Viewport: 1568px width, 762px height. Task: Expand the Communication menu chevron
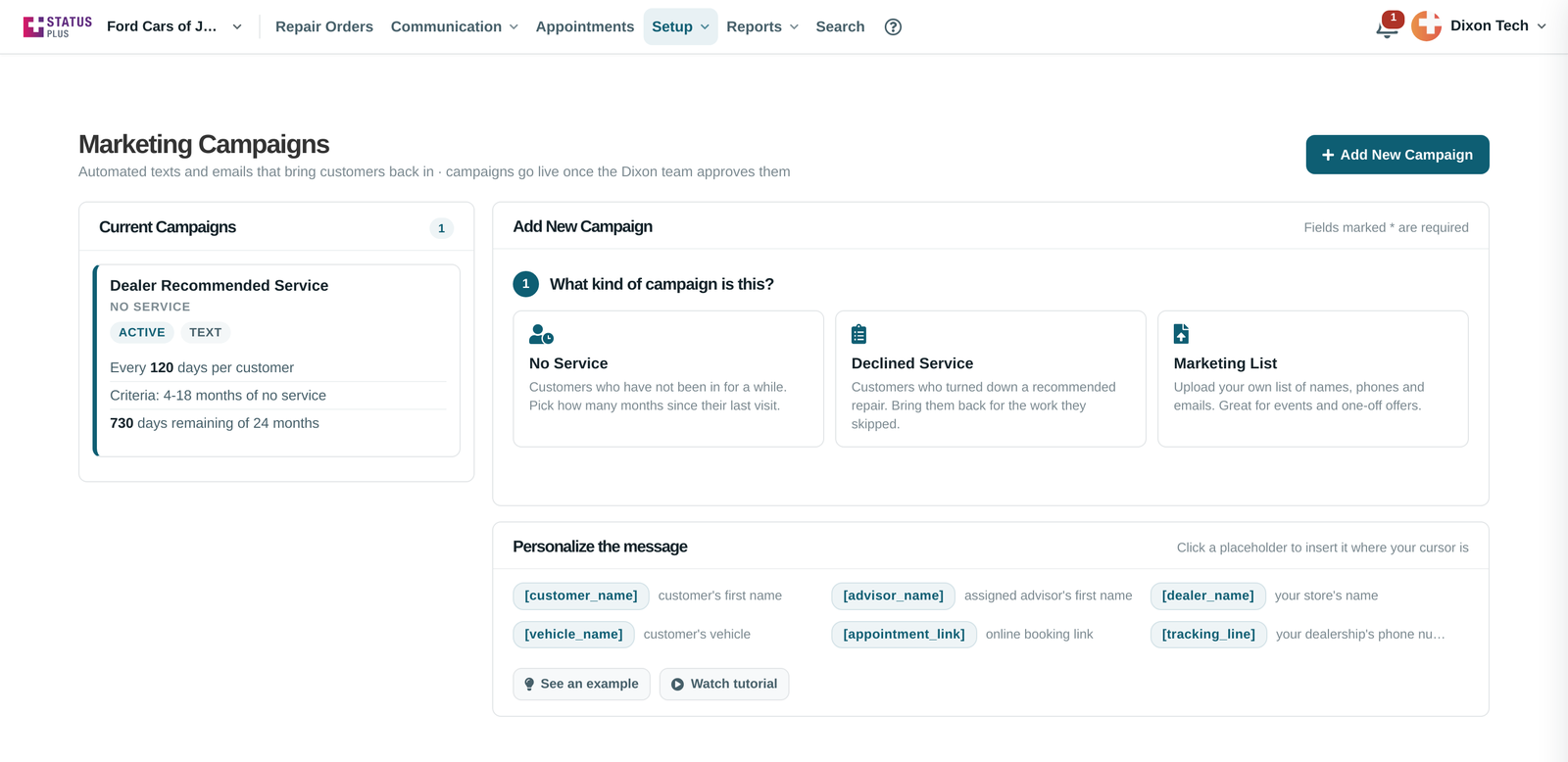point(514,26)
